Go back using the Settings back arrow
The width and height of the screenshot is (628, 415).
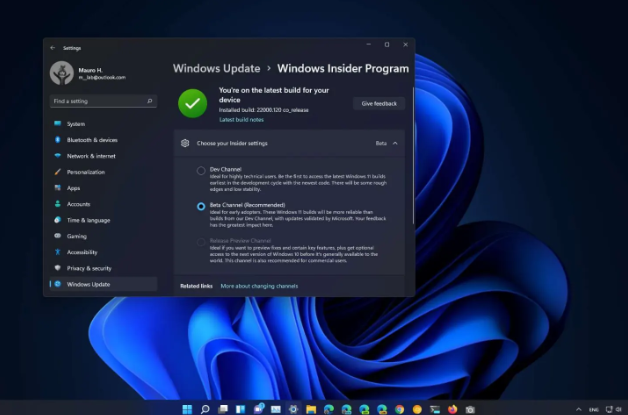pos(52,48)
